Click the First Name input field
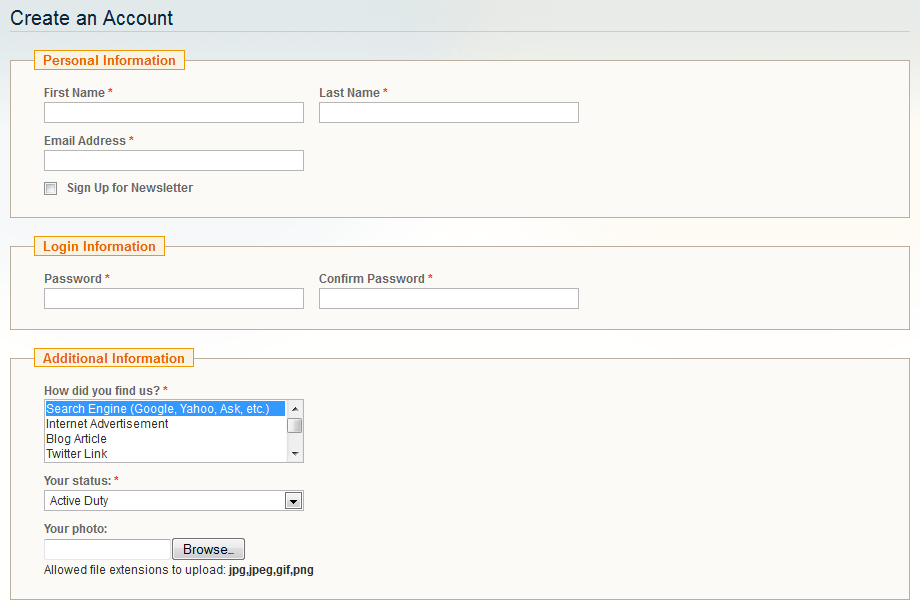The image size is (920, 610). [x=174, y=113]
